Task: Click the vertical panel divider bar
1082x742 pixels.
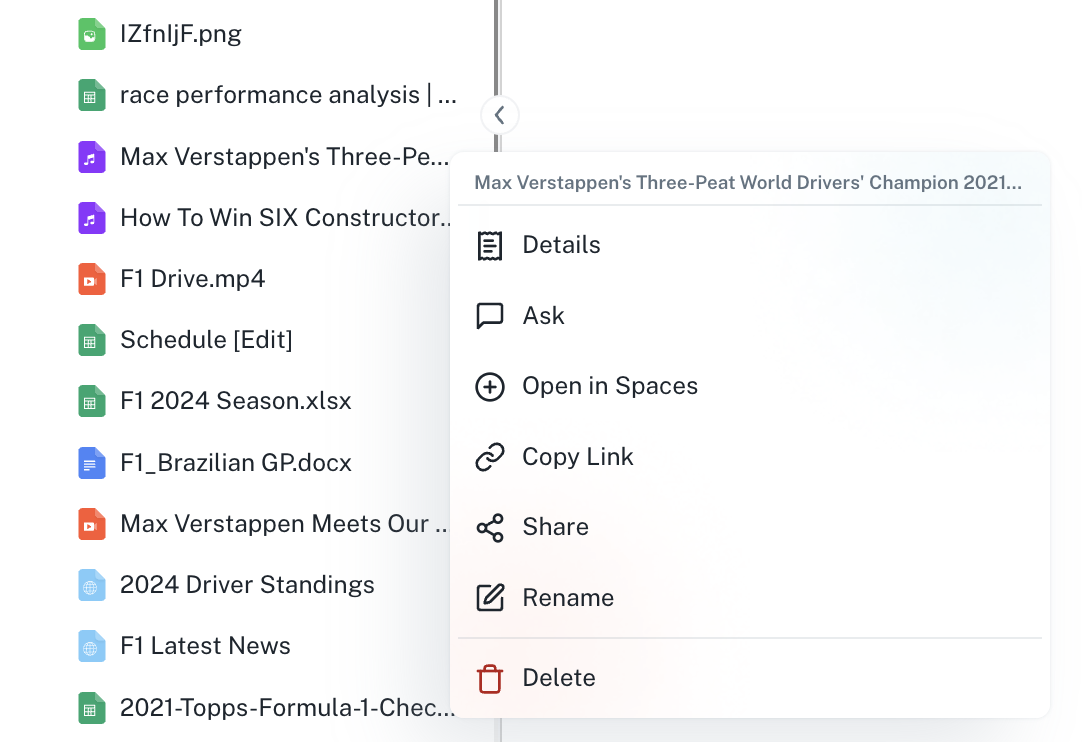Action: tap(498, 48)
